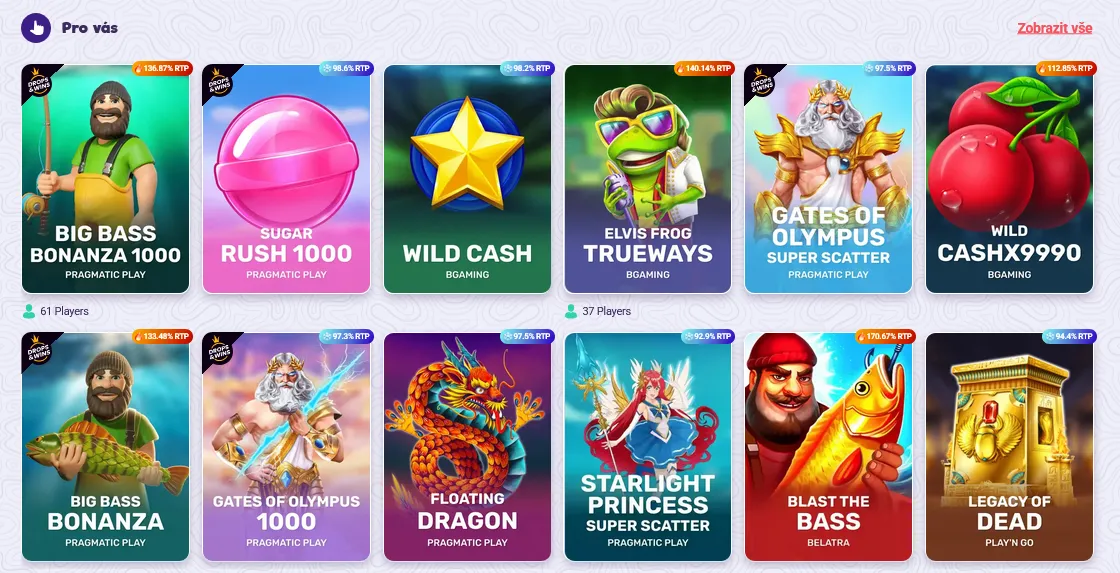The width and height of the screenshot is (1120, 573).
Task: Launch Elvis Frog Trueways game
Action: pos(648,179)
